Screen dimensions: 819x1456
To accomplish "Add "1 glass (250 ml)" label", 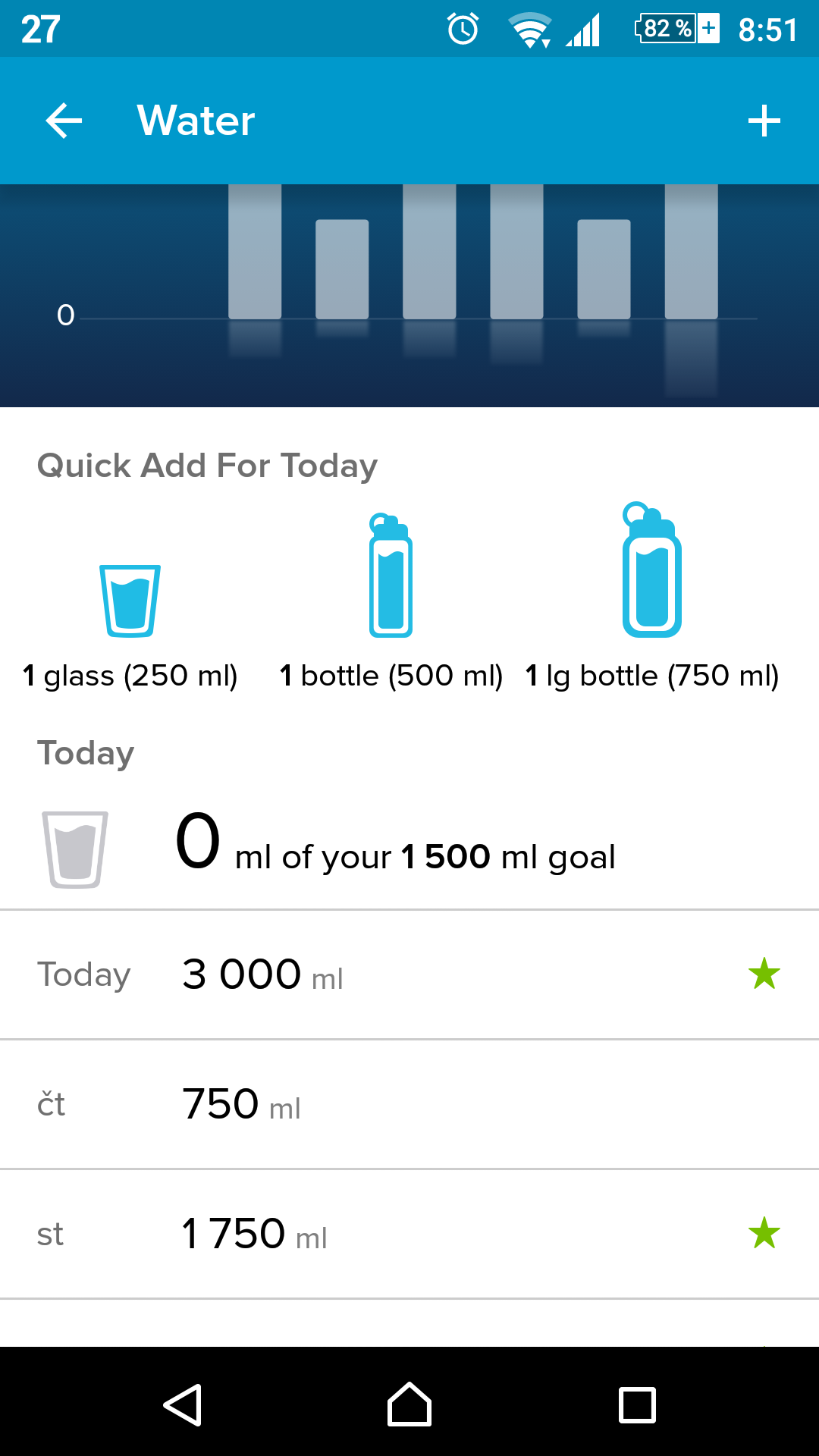I will (x=130, y=675).
